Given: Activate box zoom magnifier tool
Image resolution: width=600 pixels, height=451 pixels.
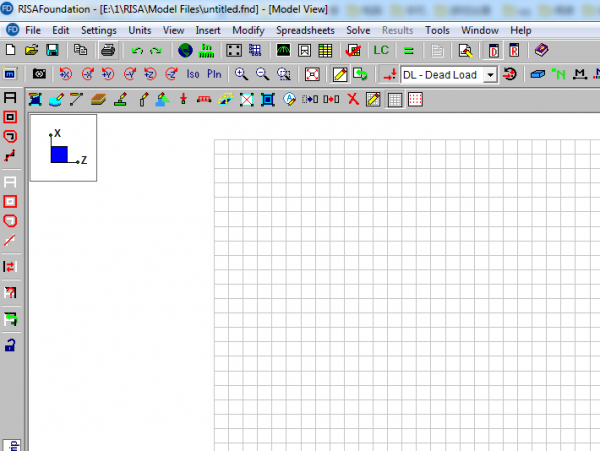Looking at the screenshot, I should click(284, 74).
